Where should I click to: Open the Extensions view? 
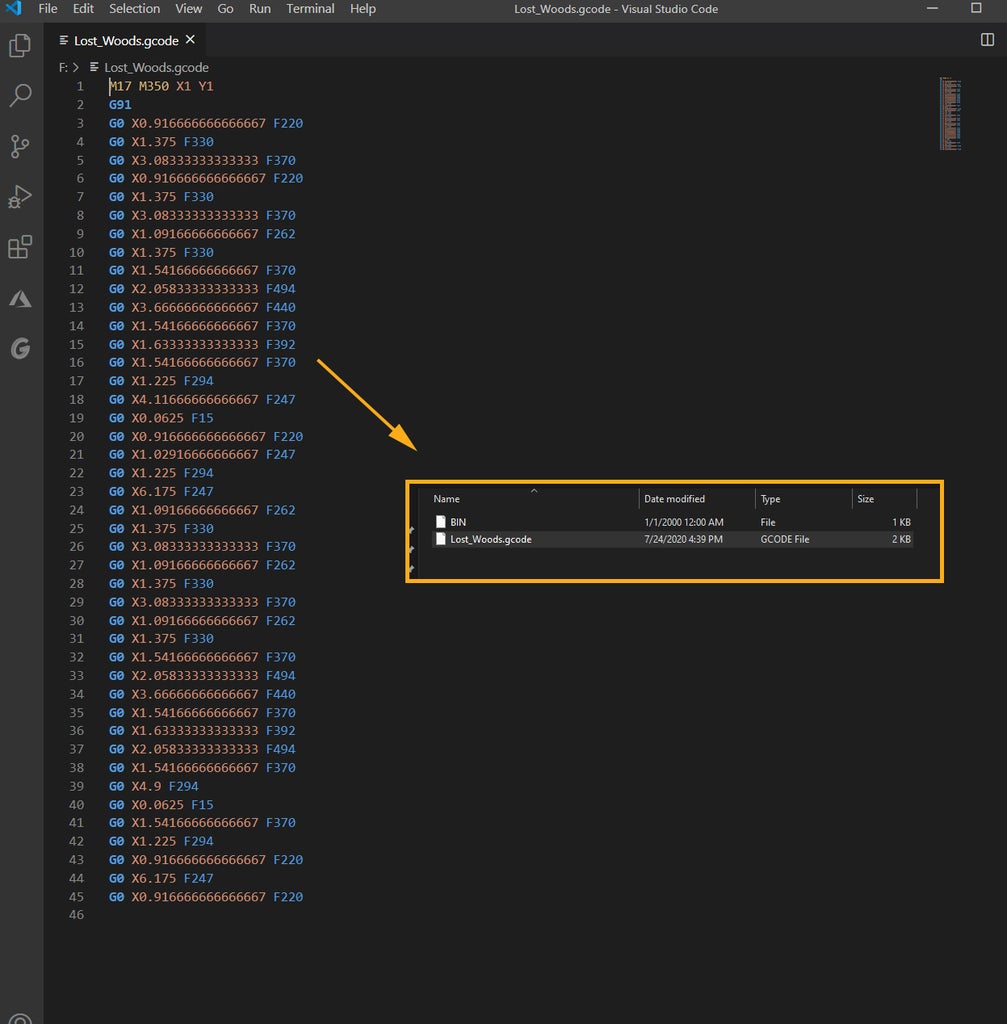pyautogui.click(x=20, y=247)
